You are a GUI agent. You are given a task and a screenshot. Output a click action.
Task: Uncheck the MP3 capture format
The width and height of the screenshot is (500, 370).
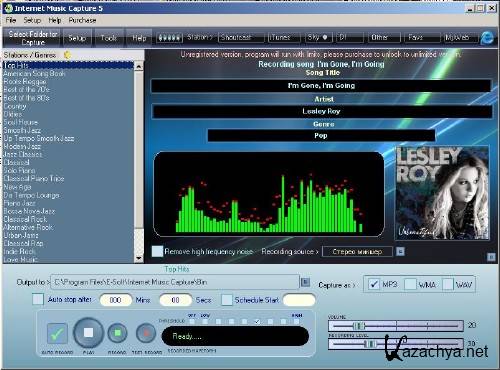click(374, 284)
